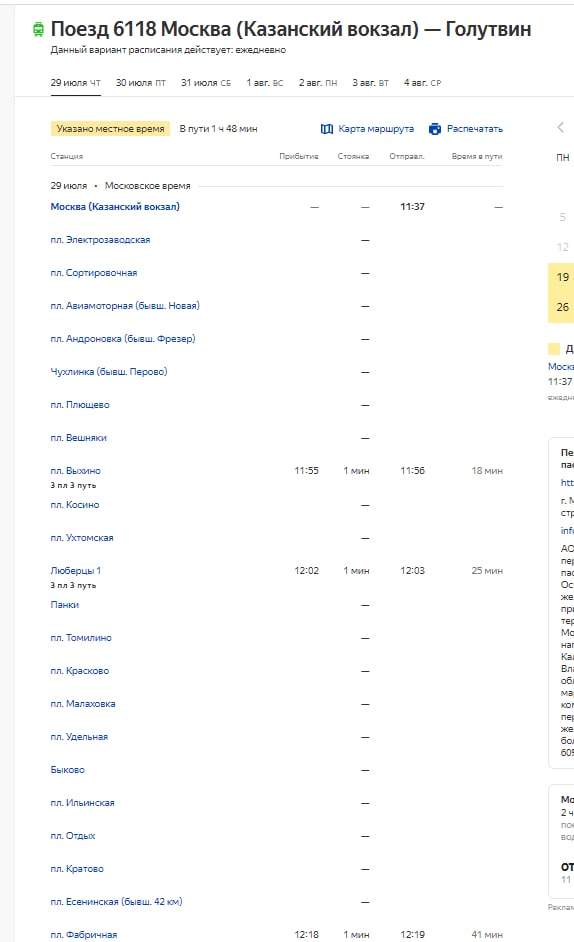
Task: Open station пл. Вешняки
Action: (79, 438)
